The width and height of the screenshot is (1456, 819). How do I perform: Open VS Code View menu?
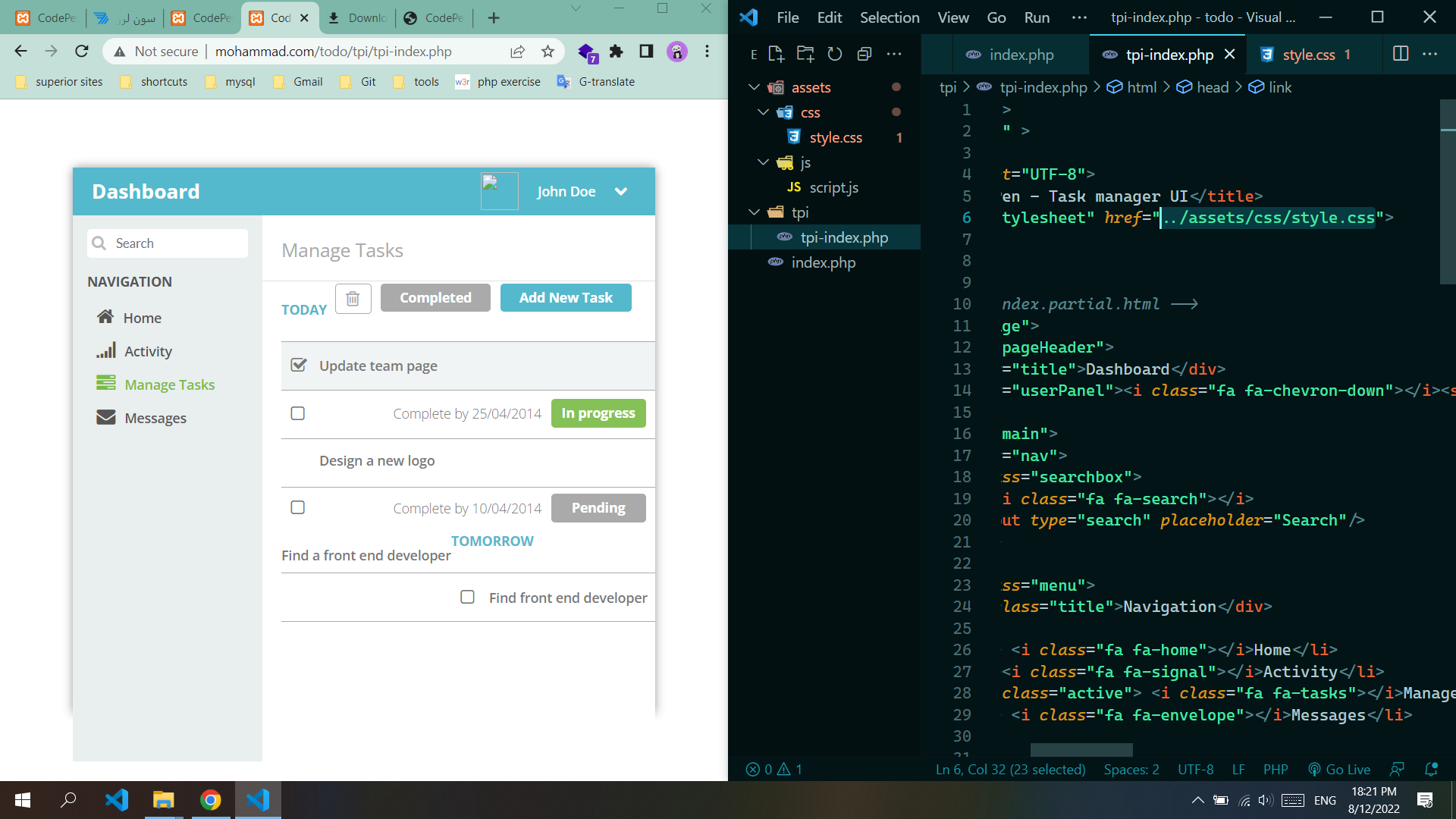pos(953,17)
